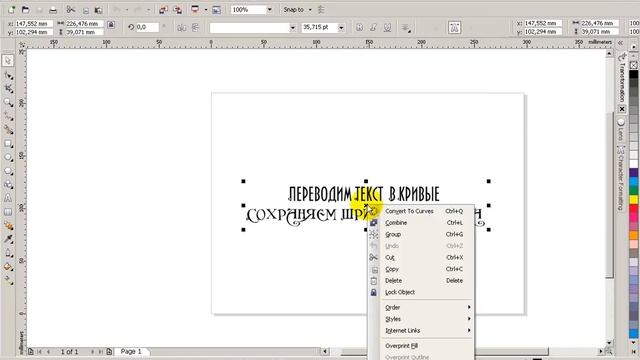Viewport: 640px width, 360px height.
Task: Choose Copy from the context menu
Action: (x=422, y=269)
